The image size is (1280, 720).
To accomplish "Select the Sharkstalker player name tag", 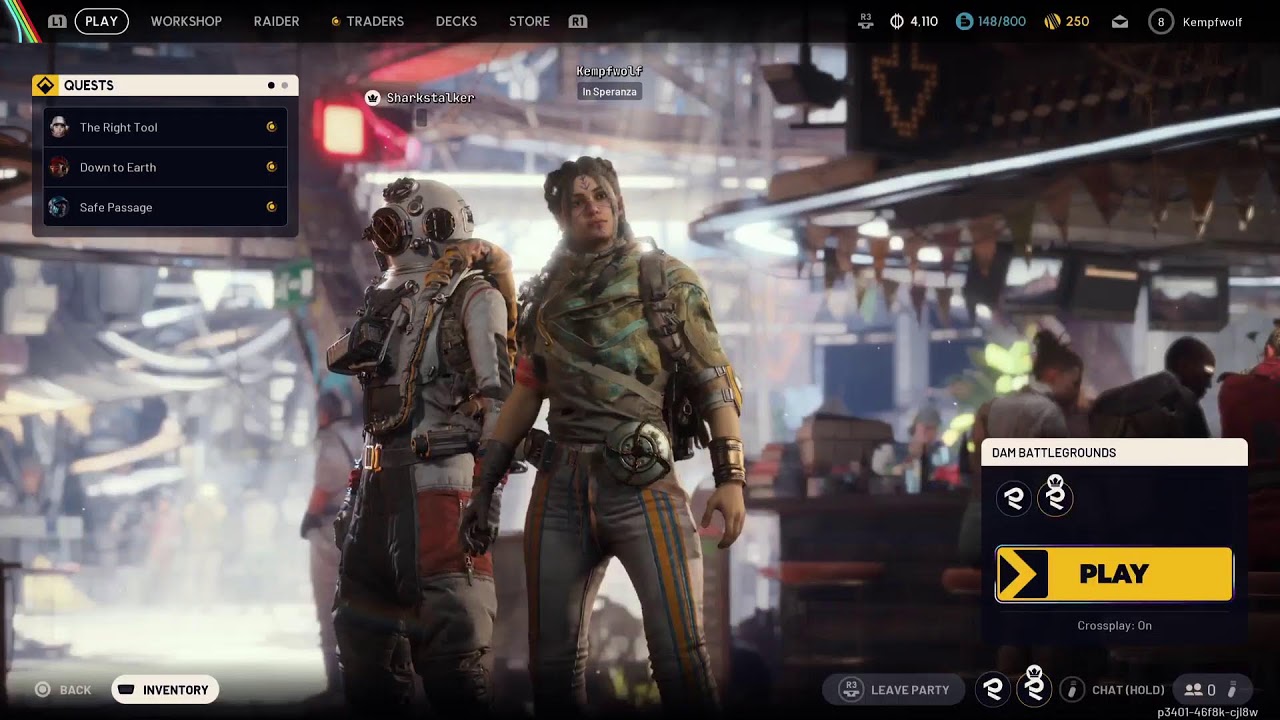I will tap(430, 98).
